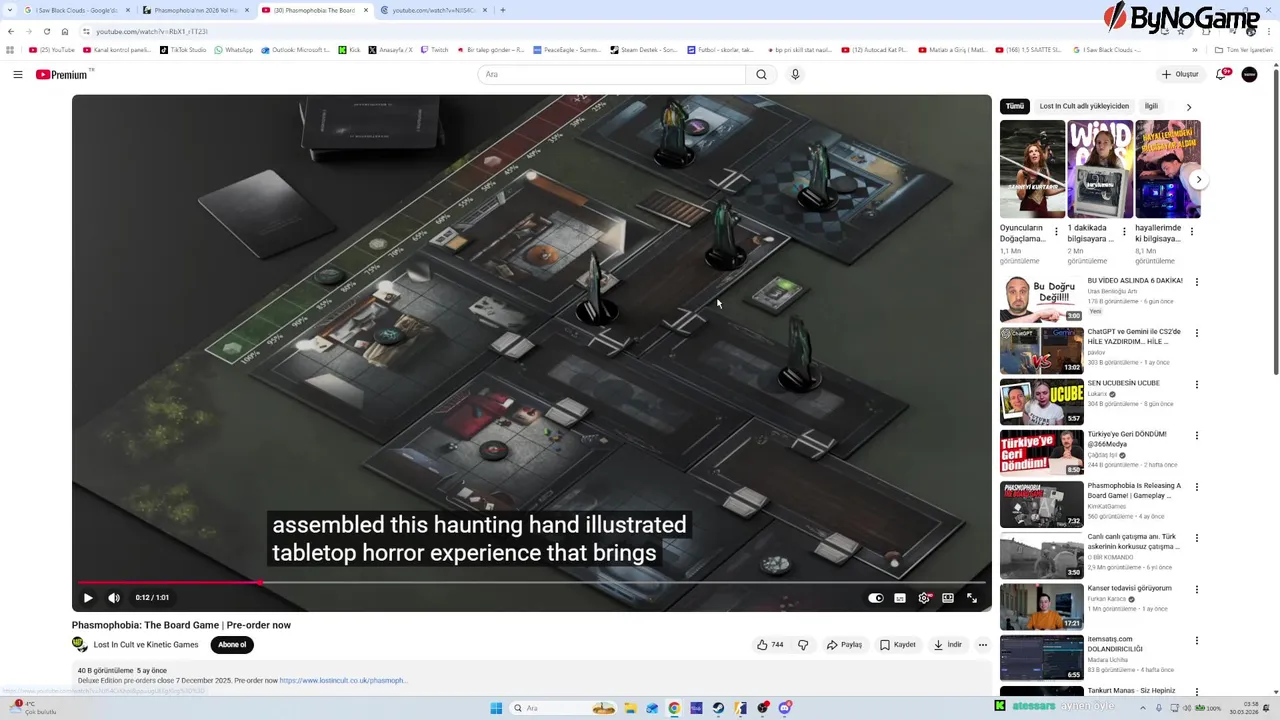Open the 1 dakikada bilgisayara short
Screen dimensions: 1280x720
click(1100, 169)
